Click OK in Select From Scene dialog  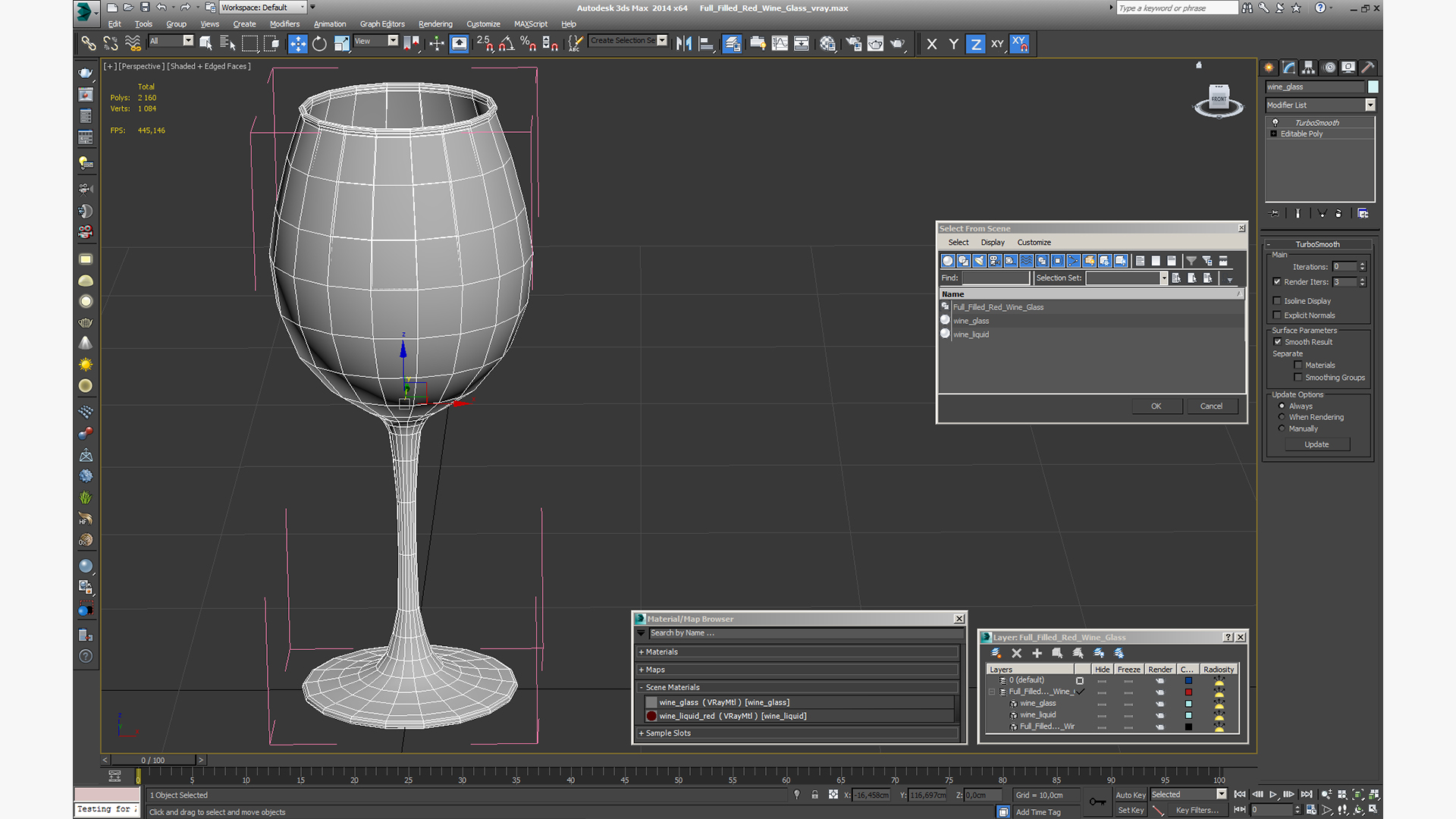click(1156, 406)
